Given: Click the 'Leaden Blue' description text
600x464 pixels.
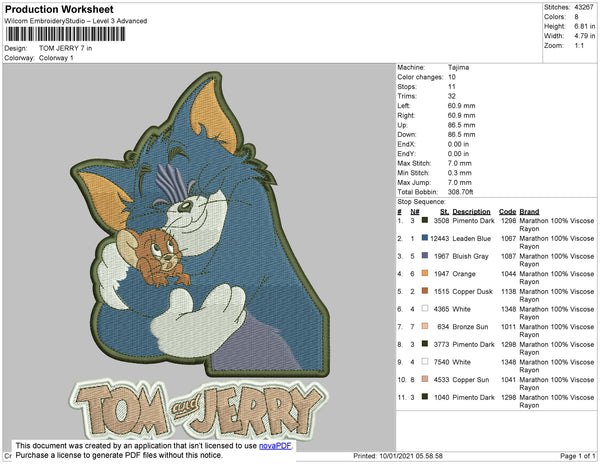Looking at the screenshot, I should 471,238.
